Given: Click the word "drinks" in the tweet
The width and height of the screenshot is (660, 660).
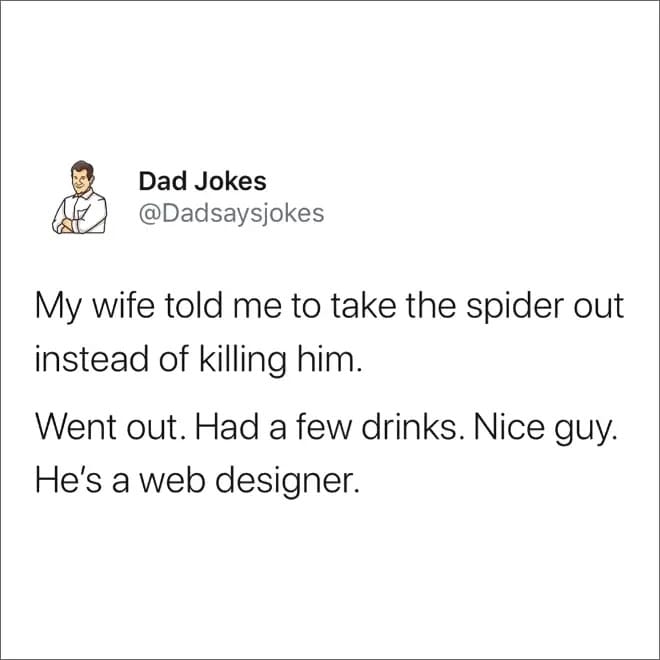Looking at the screenshot, I should point(410,427).
